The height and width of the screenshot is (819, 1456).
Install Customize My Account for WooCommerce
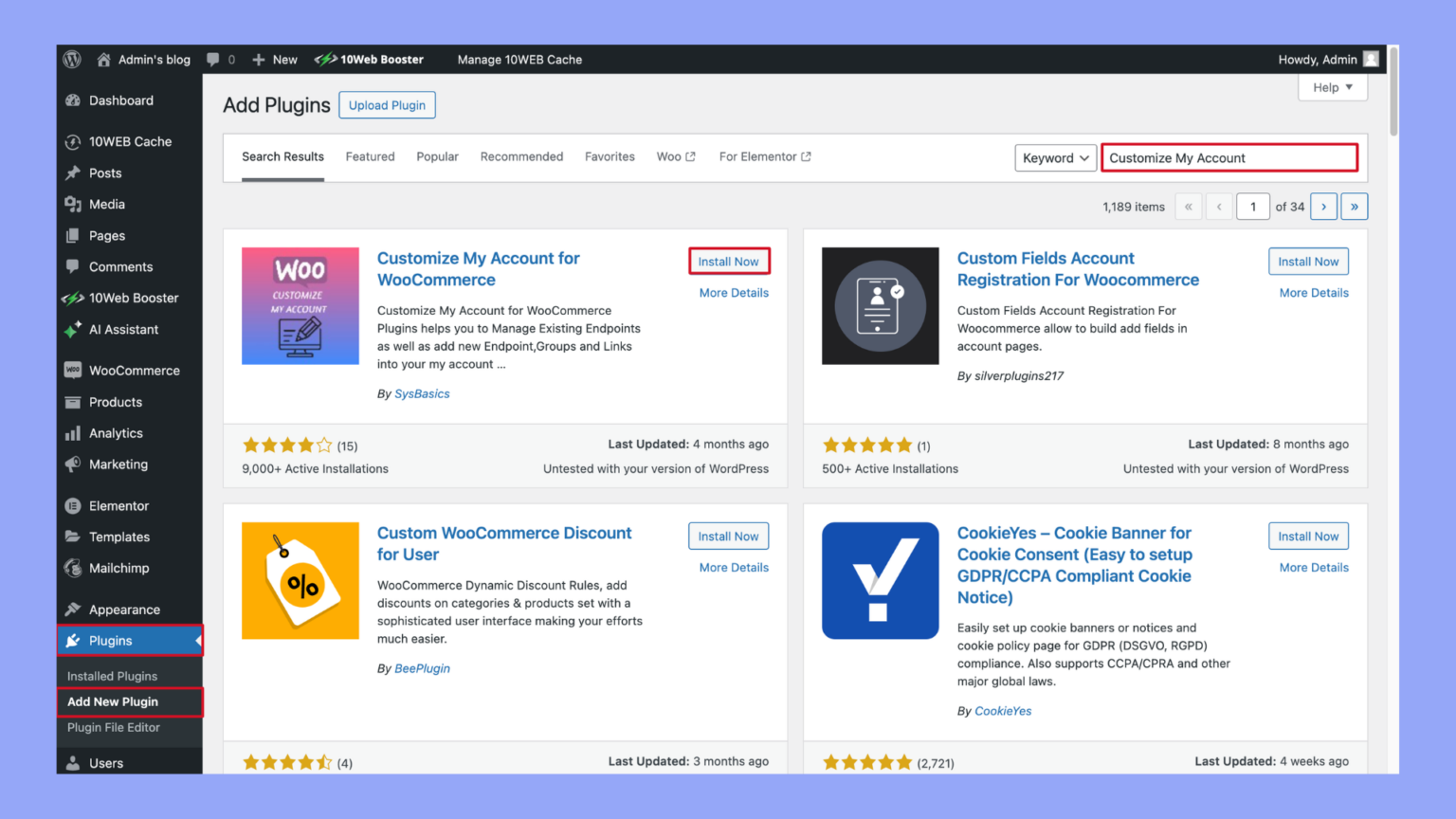(x=728, y=261)
